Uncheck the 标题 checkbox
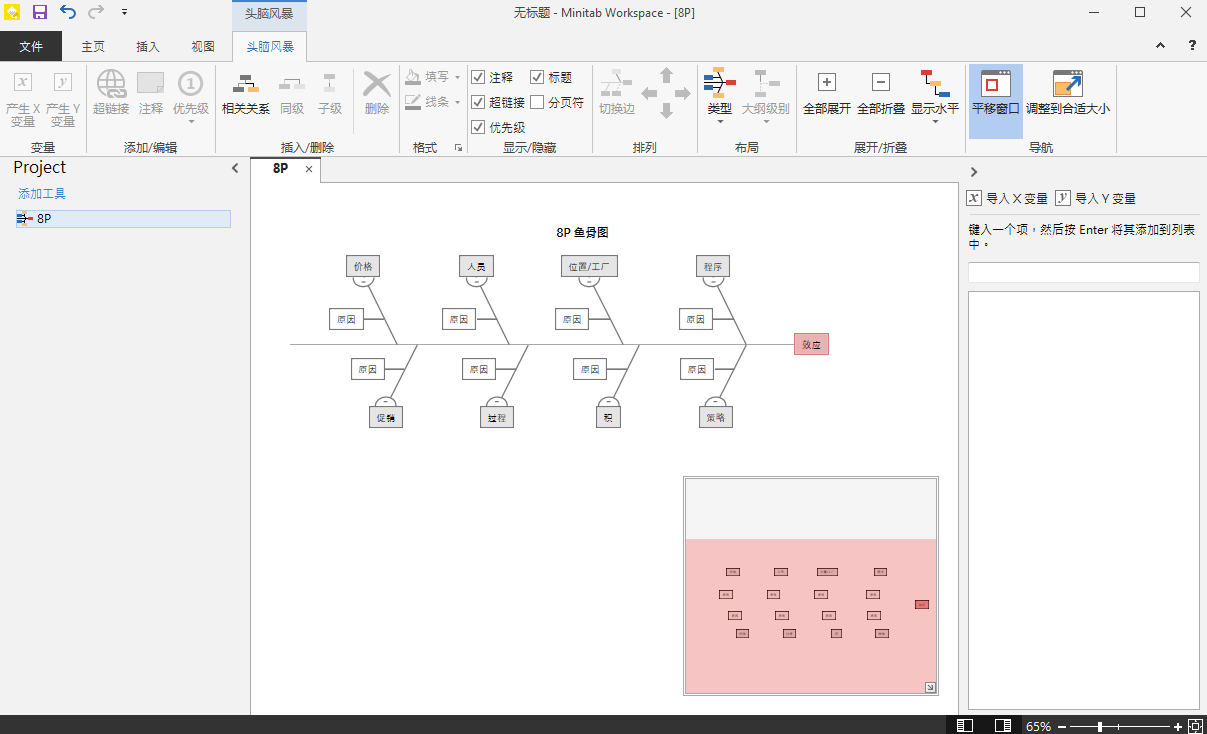Image resolution: width=1207 pixels, height=734 pixels. [x=537, y=77]
